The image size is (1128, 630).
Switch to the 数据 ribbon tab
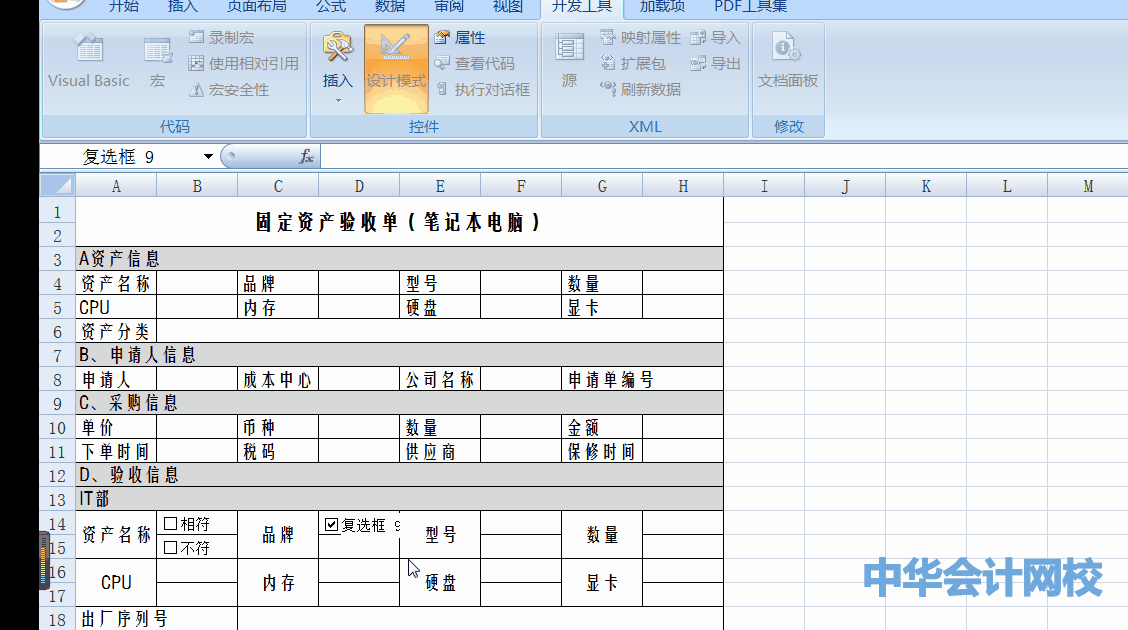click(390, 7)
